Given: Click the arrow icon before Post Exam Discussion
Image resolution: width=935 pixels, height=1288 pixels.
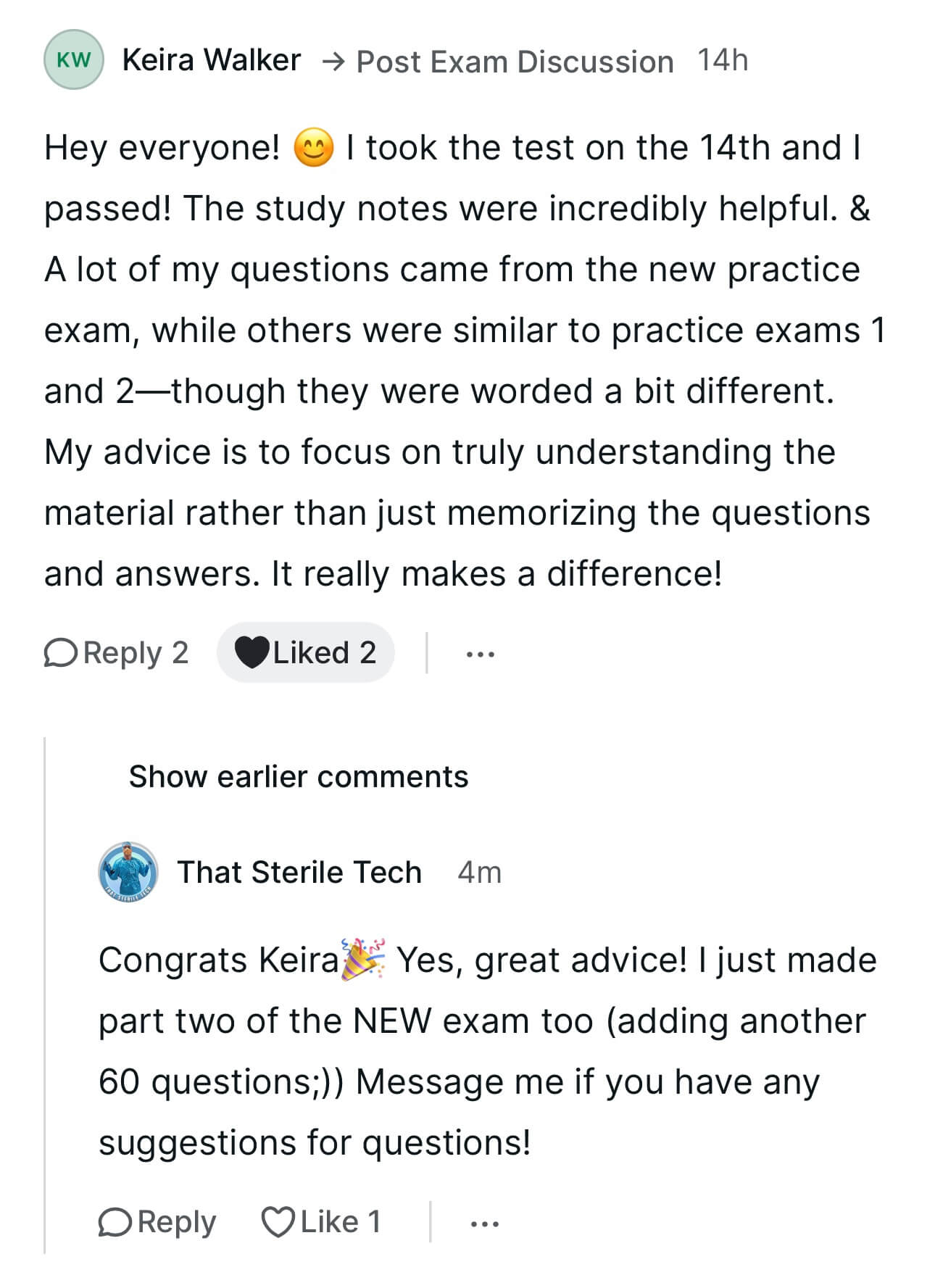Looking at the screenshot, I should [x=333, y=62].
